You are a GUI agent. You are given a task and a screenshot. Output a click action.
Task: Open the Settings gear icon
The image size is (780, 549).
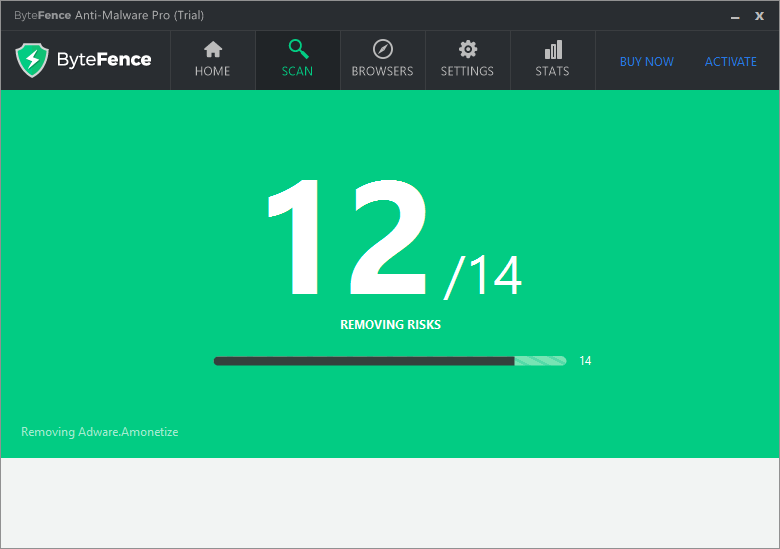(468, 49)
